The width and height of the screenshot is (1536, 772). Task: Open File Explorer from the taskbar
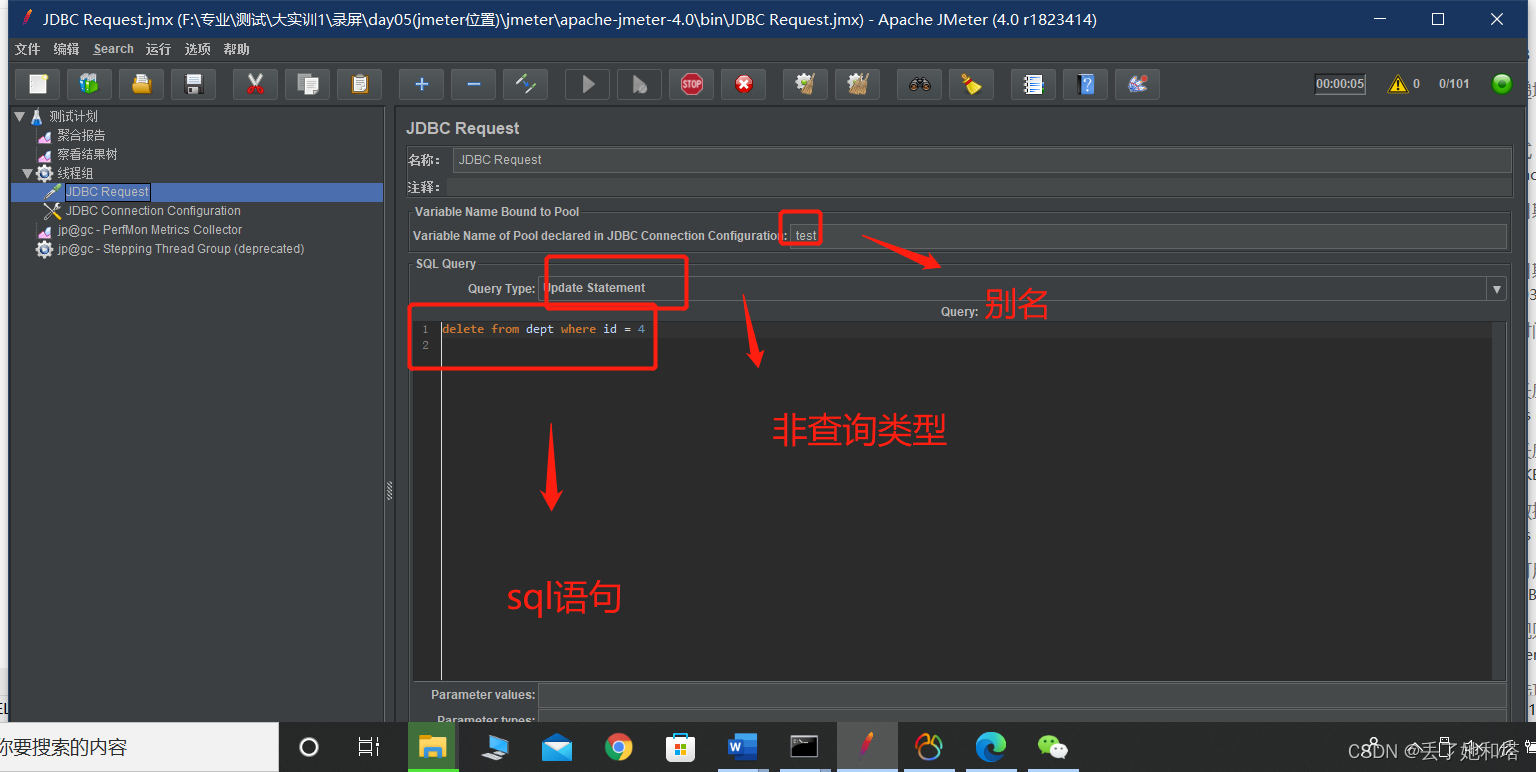pos(432,747)
